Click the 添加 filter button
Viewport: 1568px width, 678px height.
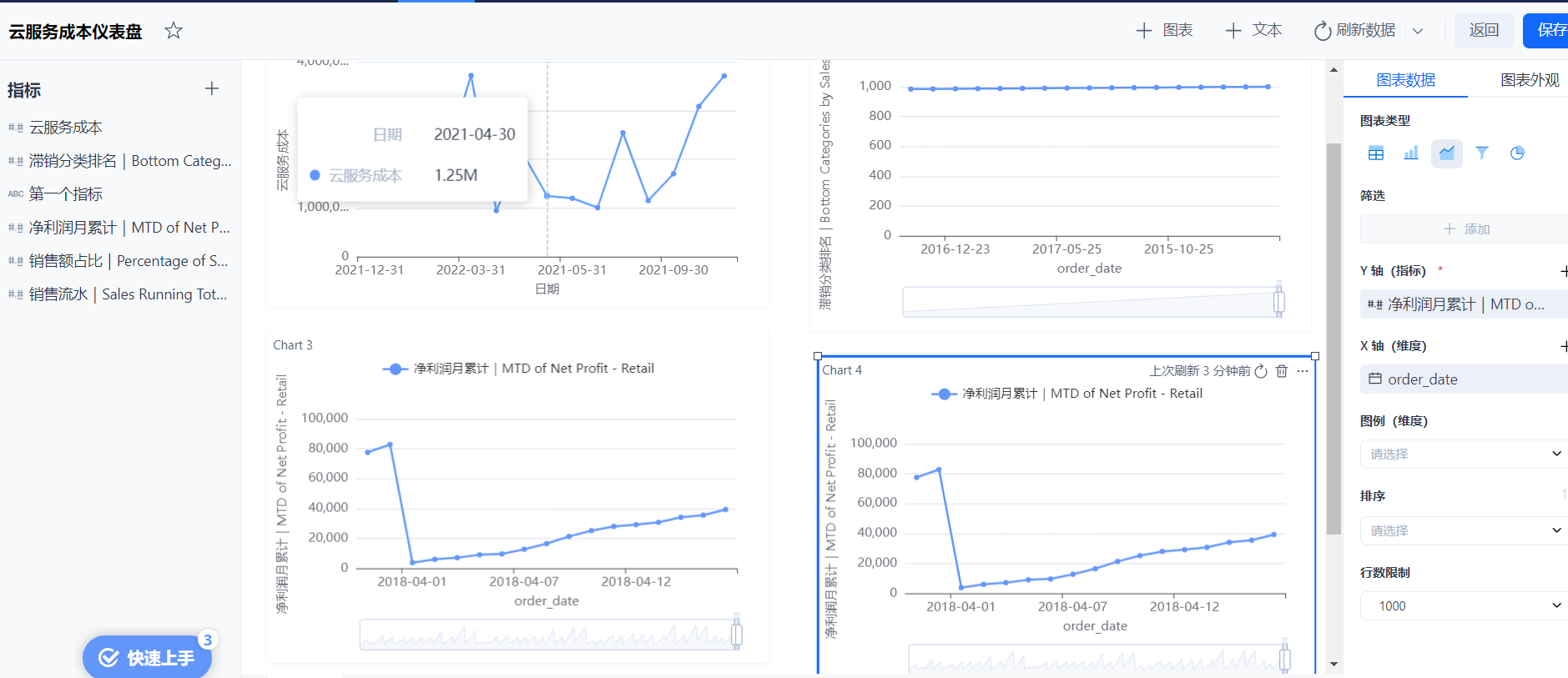click(1464, 229)
